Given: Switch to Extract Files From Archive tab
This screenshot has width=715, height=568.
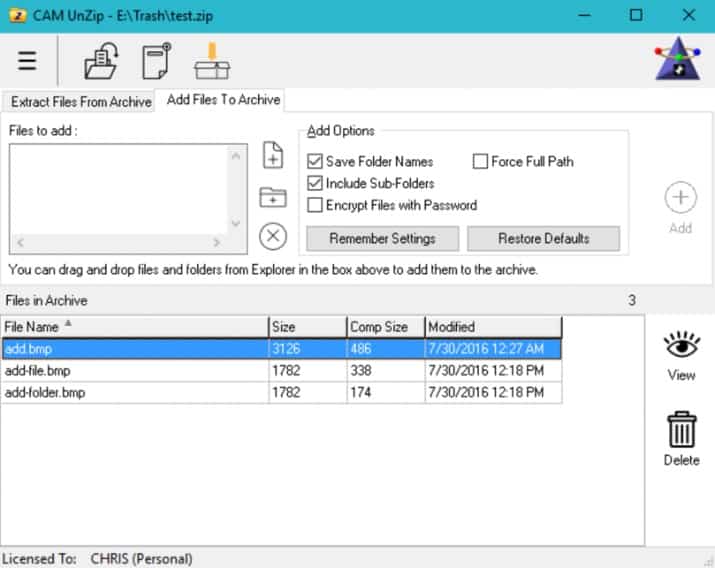Looking at the screenshot, I should (x=80, y=102).
